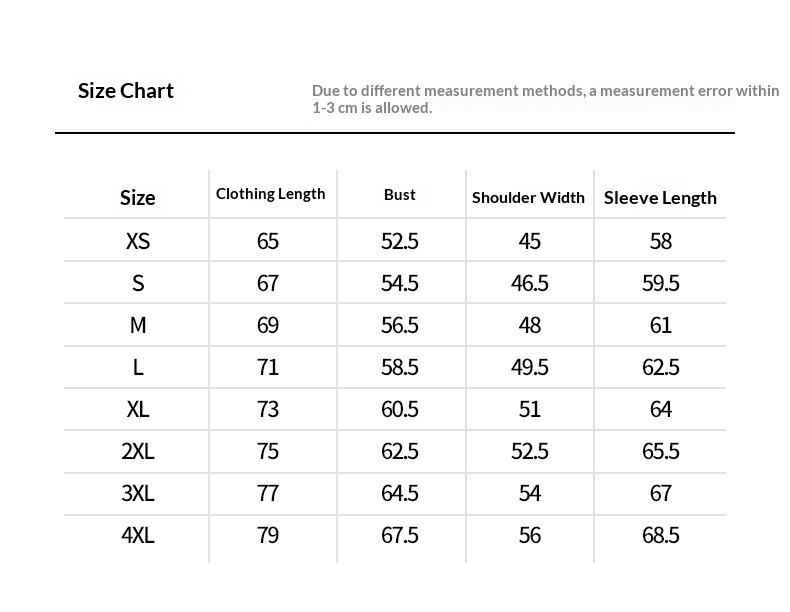Select the Bust column header
This screenshot has width=790, height=612.
coord(400,194)
